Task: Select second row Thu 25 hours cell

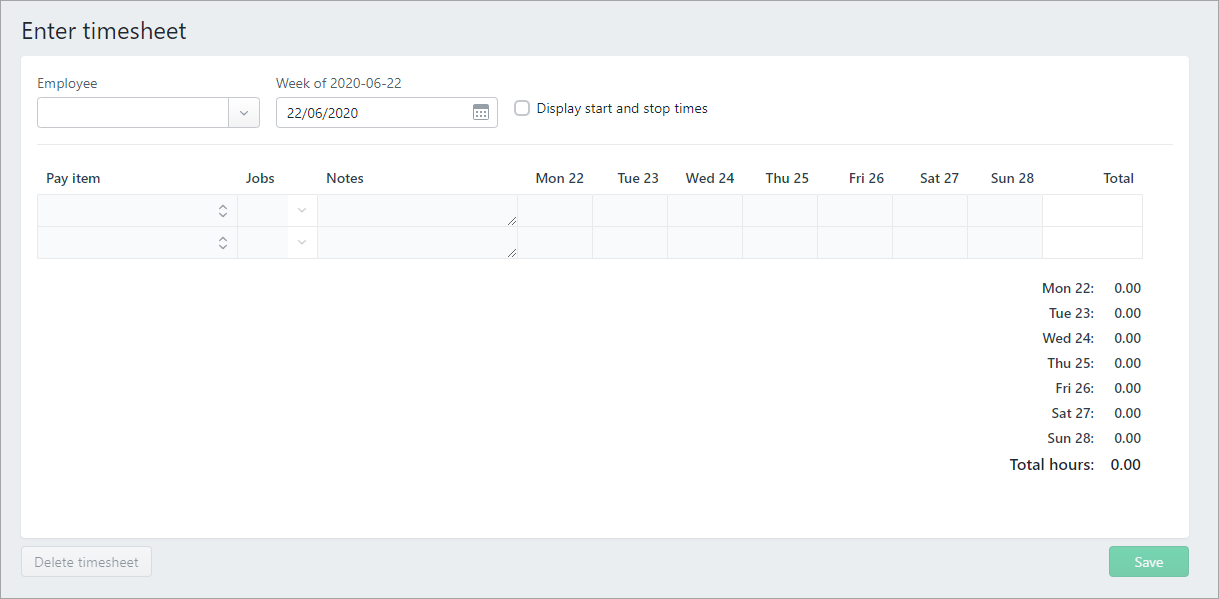Action: tap(780, 243)
